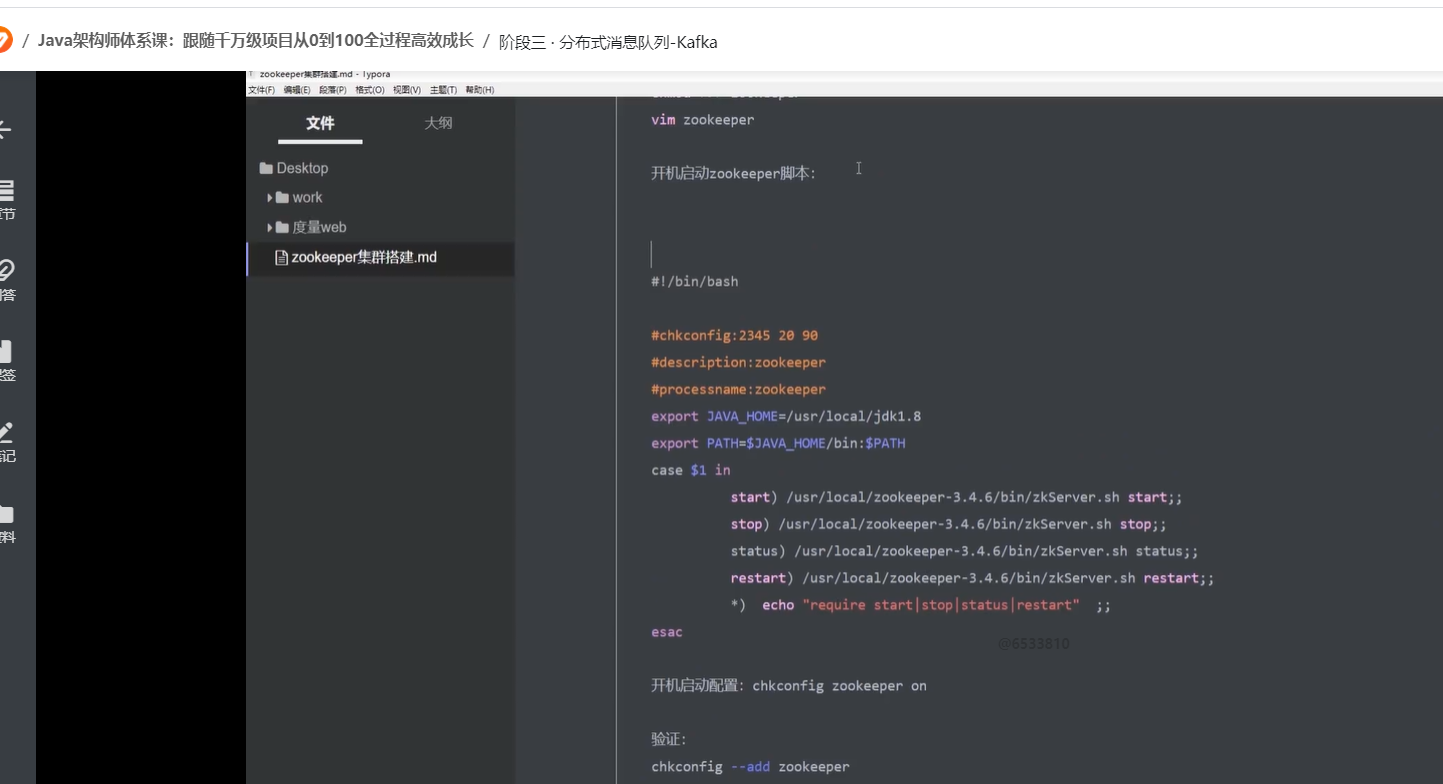Expand the work folder arrow
The height and width of the screenshot is (784, 1443).
pos(270,198)
